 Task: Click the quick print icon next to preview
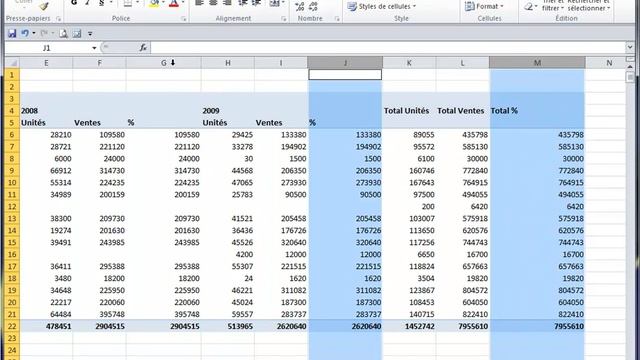click(x=77, y=33)
